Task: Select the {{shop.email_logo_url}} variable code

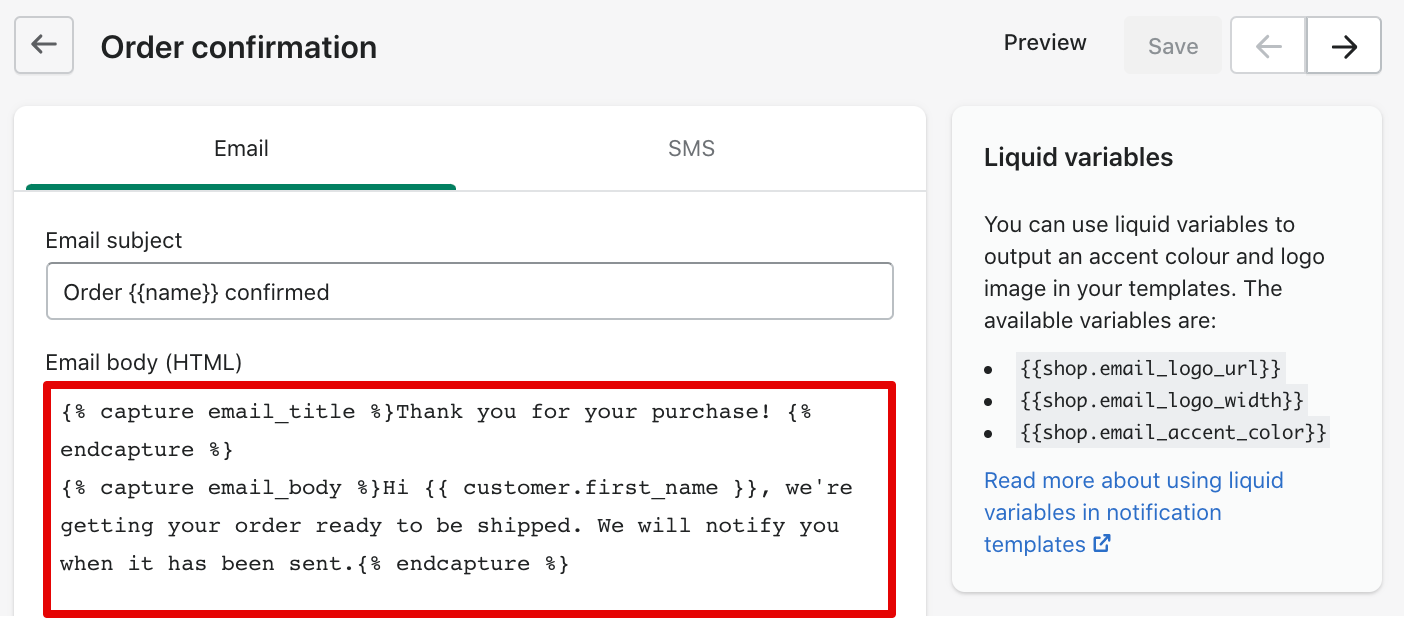Action: [x=1150, y=368]
